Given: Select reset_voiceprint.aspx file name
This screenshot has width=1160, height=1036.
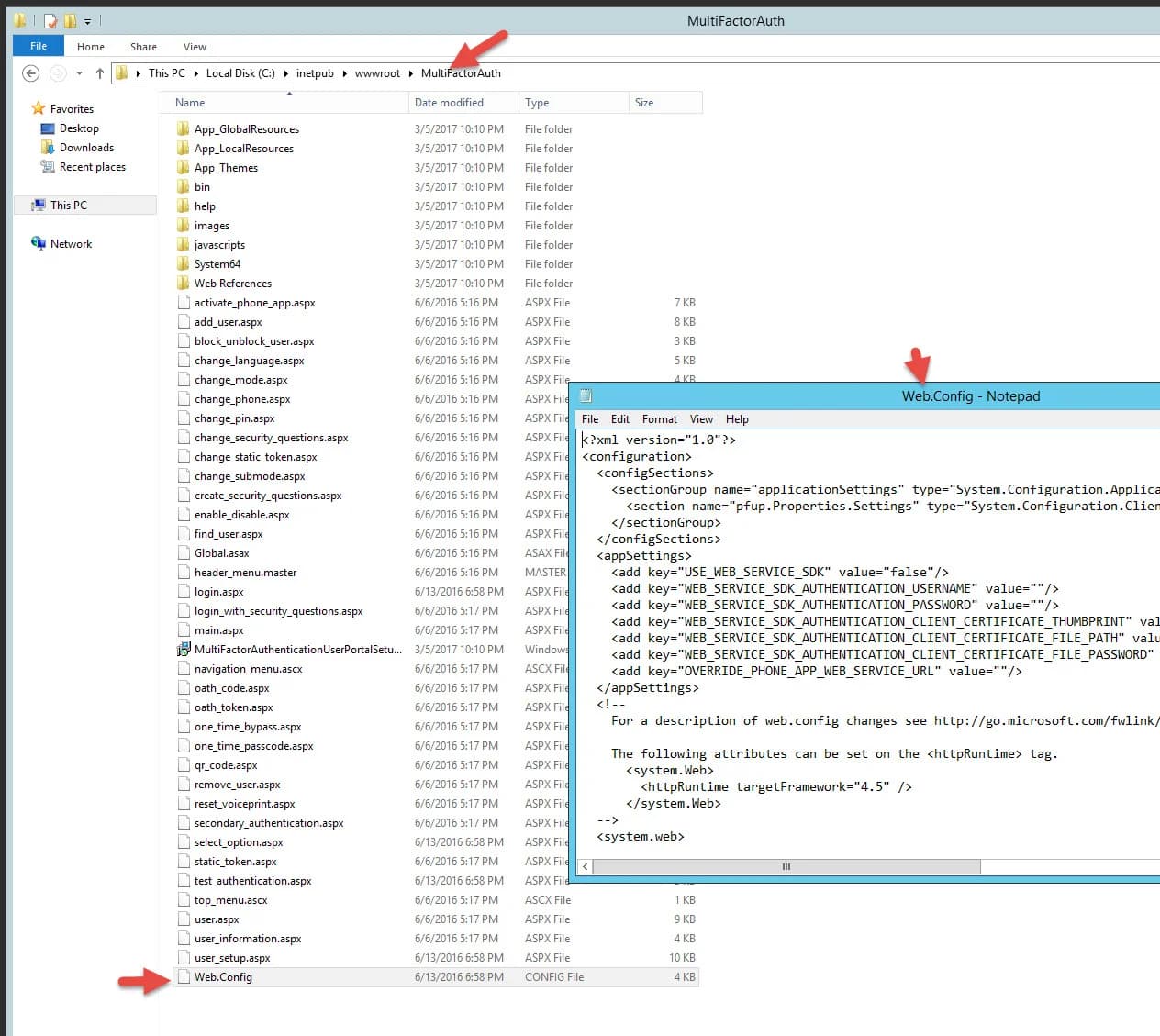Looking at the screenshot, I should 244,804.
